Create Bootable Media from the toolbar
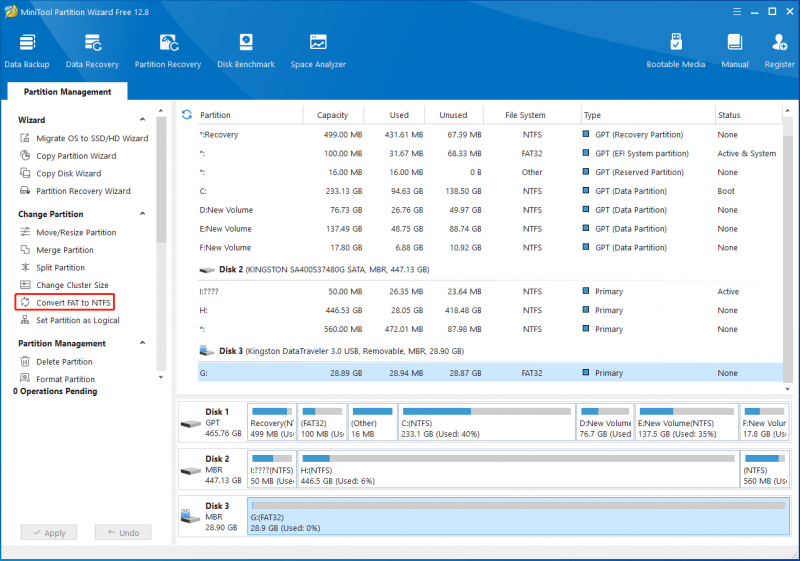800x561 pixels. pyautogui.click(x=676, y=50)
